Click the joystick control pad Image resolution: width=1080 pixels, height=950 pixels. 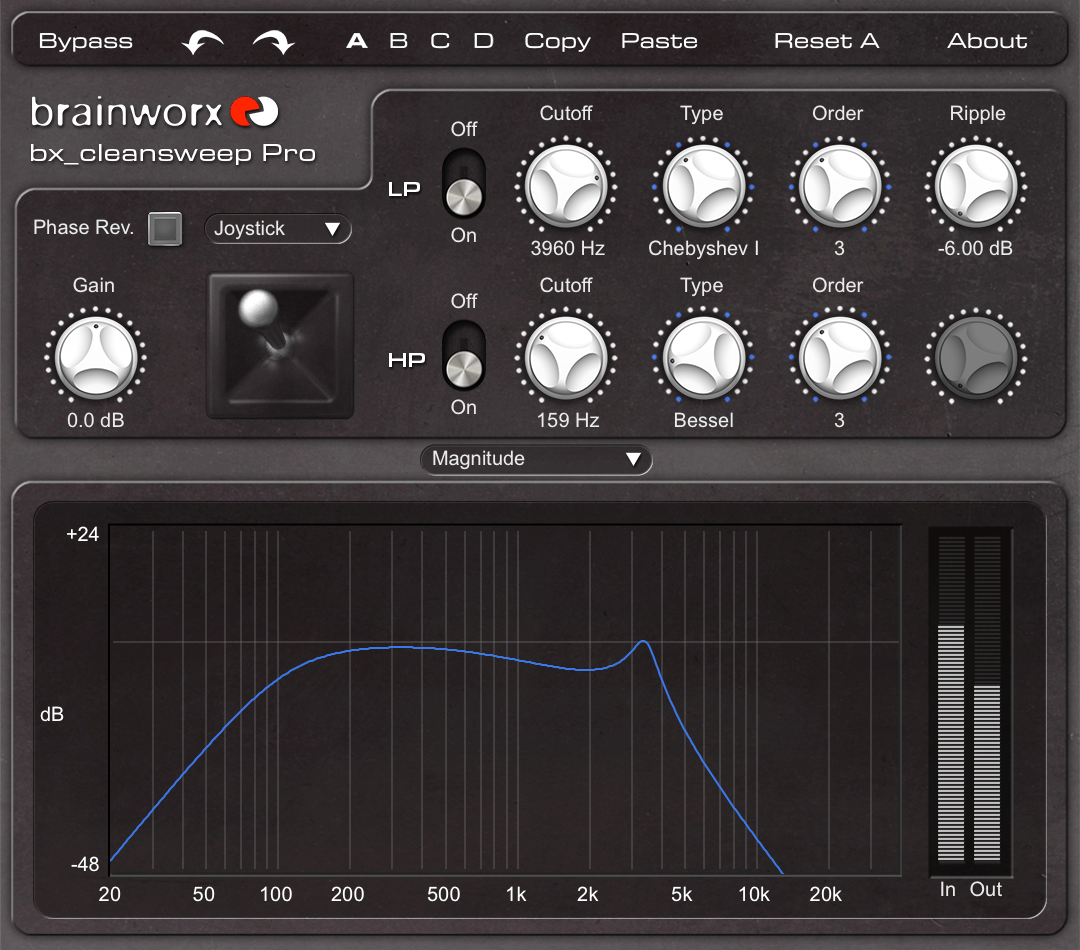click(x=279, y=345)
